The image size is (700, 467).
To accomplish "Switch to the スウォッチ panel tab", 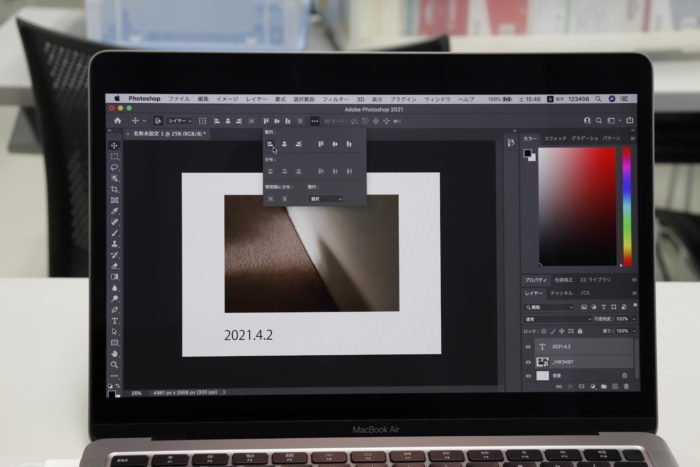I will [555, 138].
